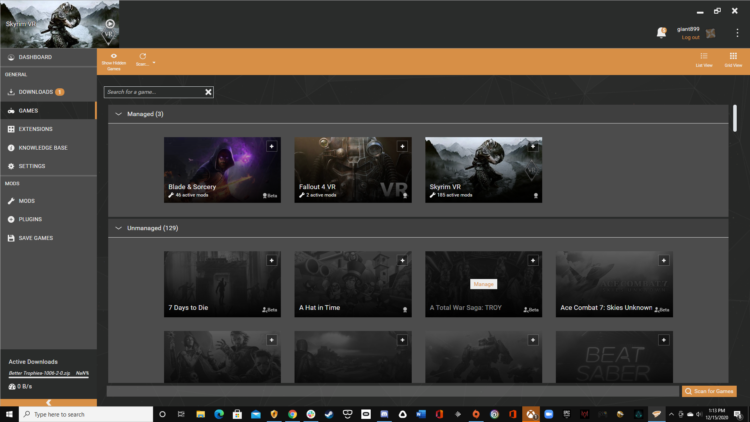Open the menu on Blade & Sorcery tile
750x422 pixels.
click(272, 146)
